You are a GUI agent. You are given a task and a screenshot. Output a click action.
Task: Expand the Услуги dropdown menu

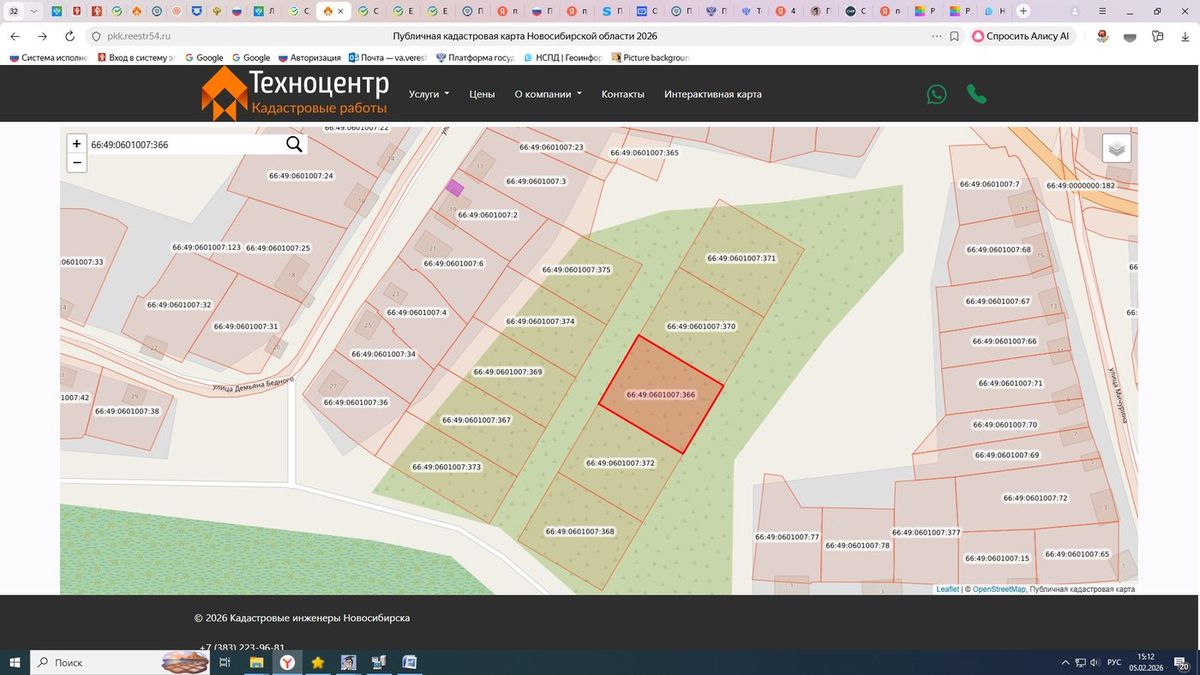click(x=429, y=94)
